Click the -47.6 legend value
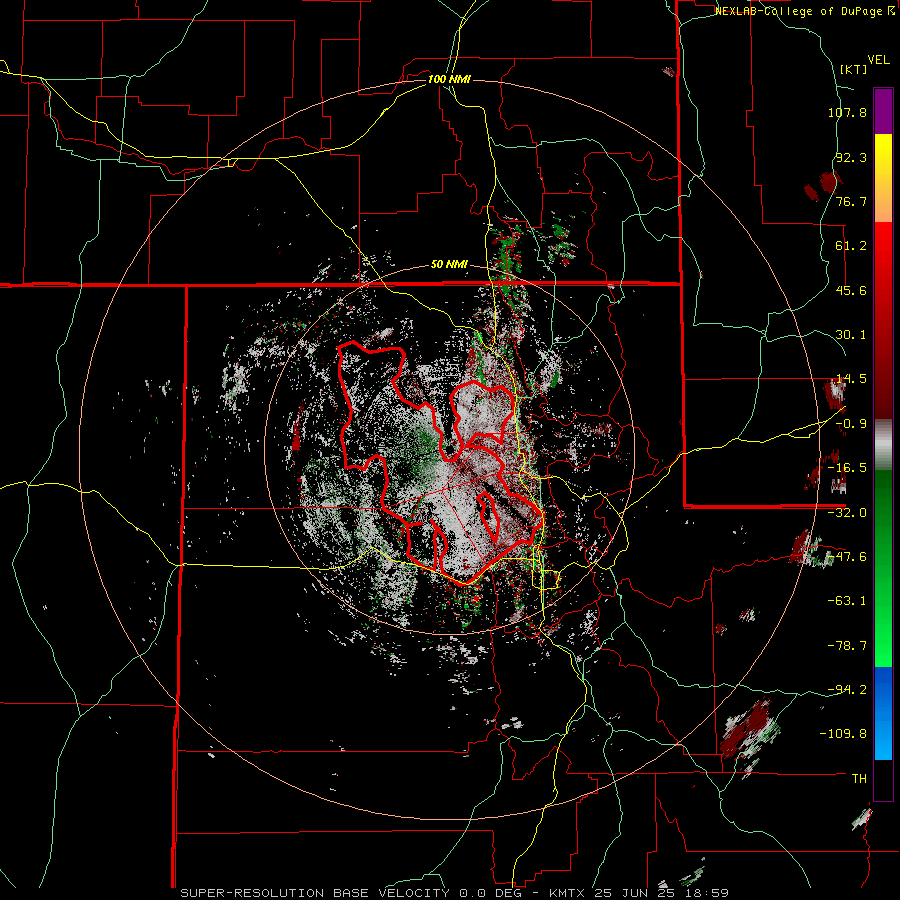The height and width of the screenshot is (900, 900). tap(847, 557)
